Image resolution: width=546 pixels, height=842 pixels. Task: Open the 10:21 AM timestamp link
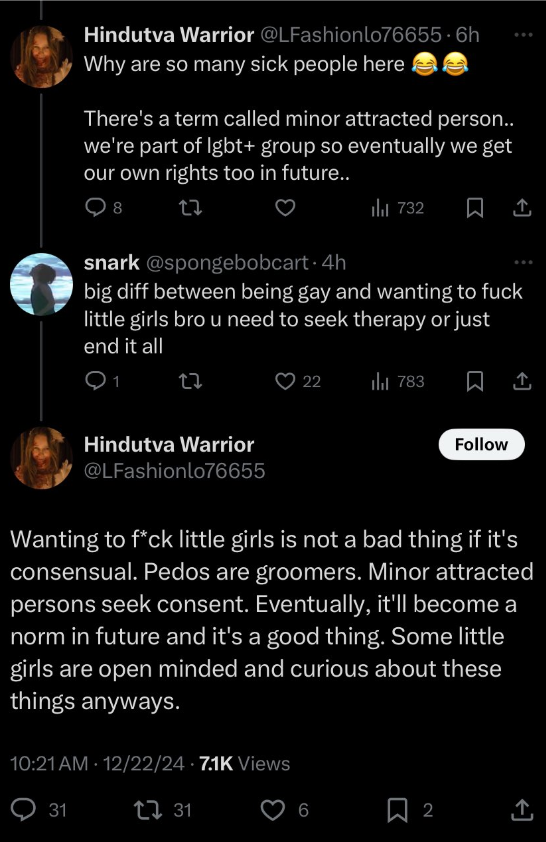click(x=49, y=764)
